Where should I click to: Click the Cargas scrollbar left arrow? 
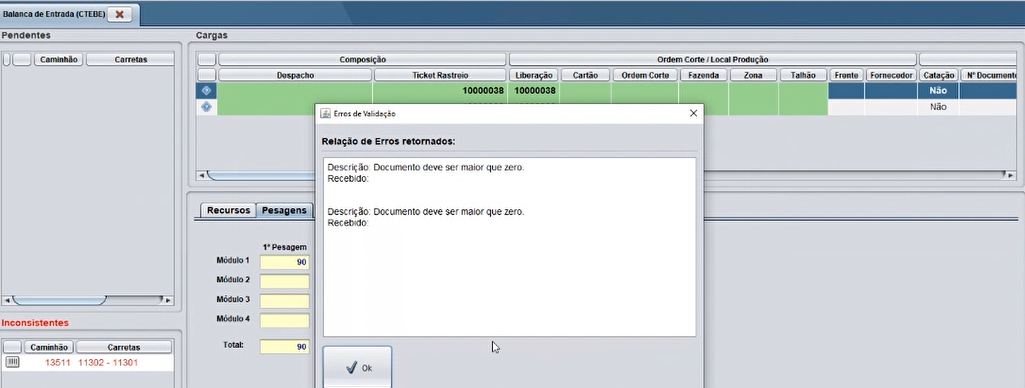tap(203, 175)
